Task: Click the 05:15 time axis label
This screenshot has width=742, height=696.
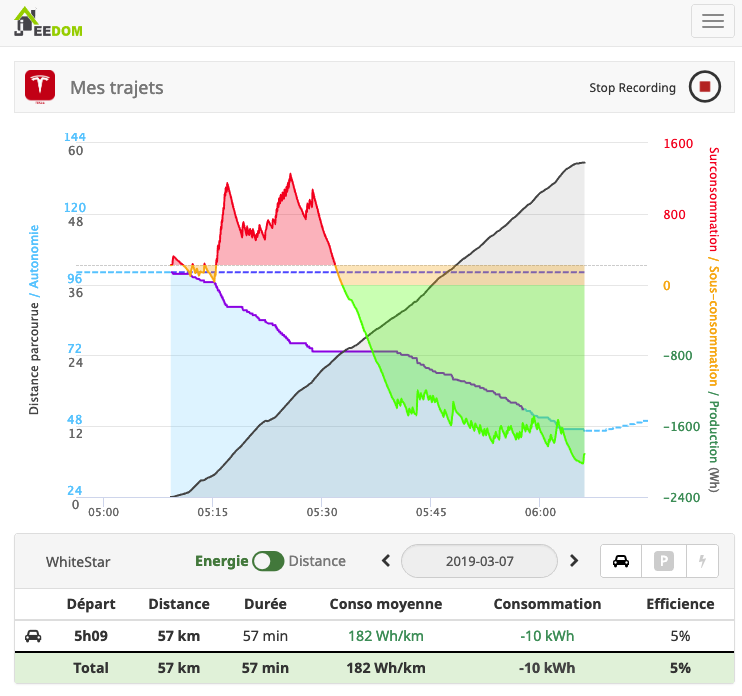Action: pos(212,512)
